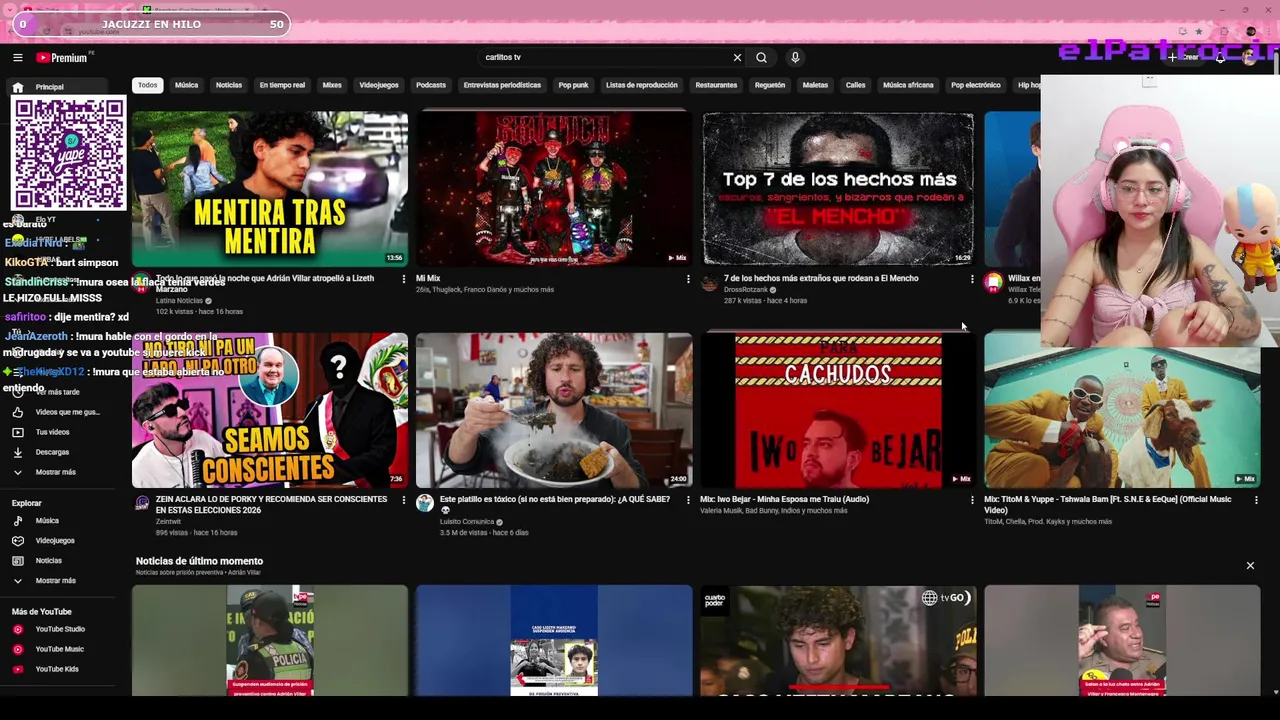This screenshot has width=1280, height=720.
Task: Open options menu for Adrián Villar video
Action: tap(404, 279)
